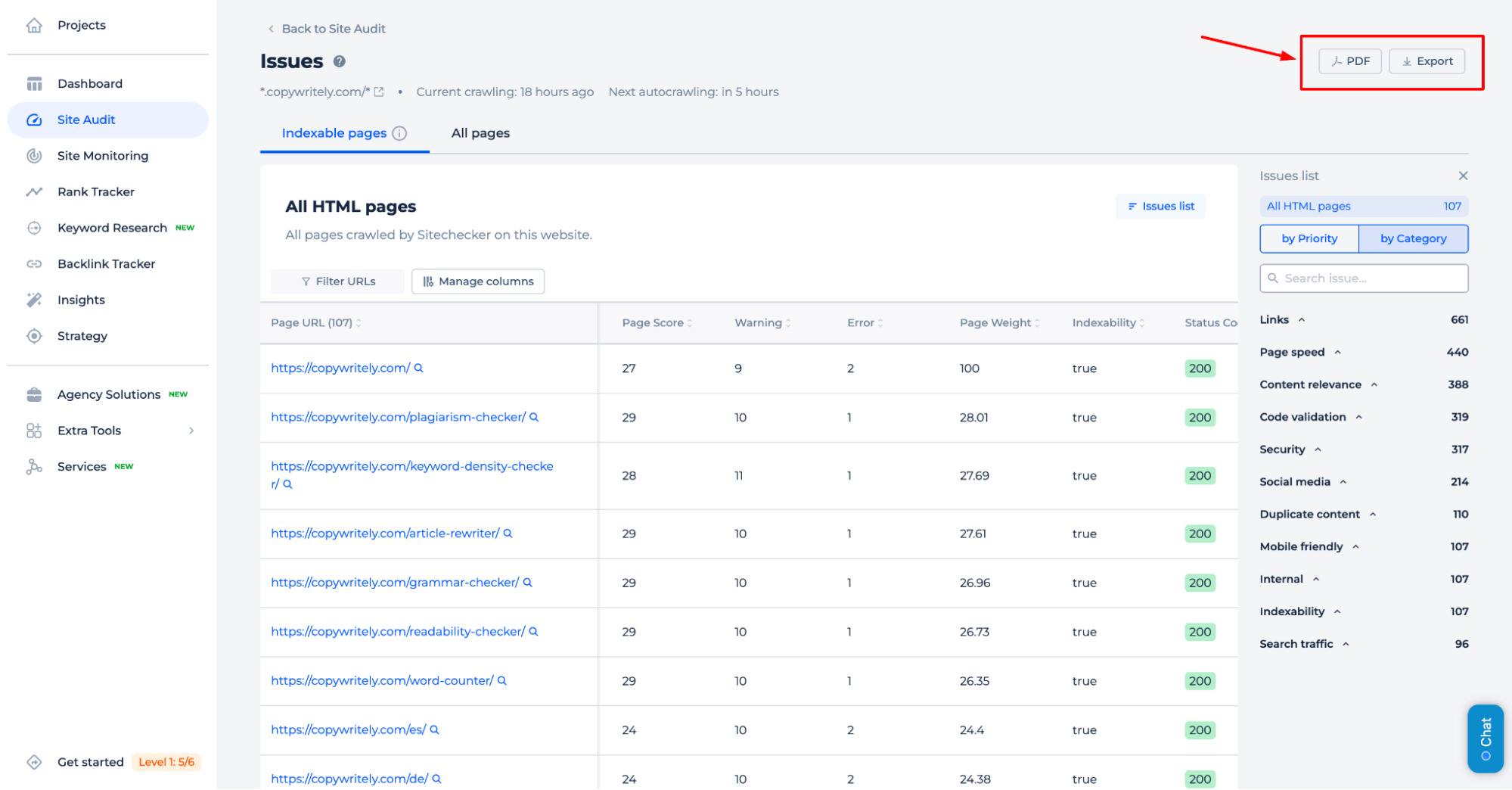The image size is (1512, 790).
Task: Expand Extra Tools submenu chevron
Action: (191, 431)
